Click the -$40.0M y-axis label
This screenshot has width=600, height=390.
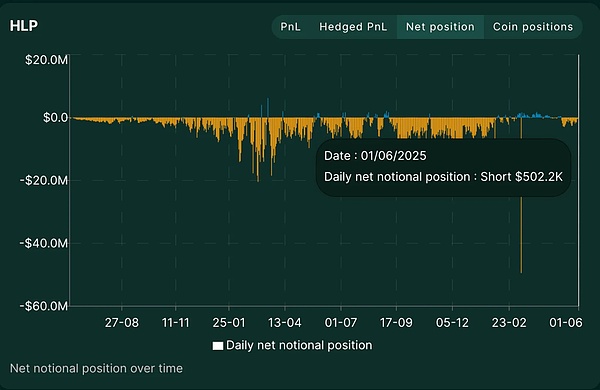pyautogui.click(x=44, y=243)
